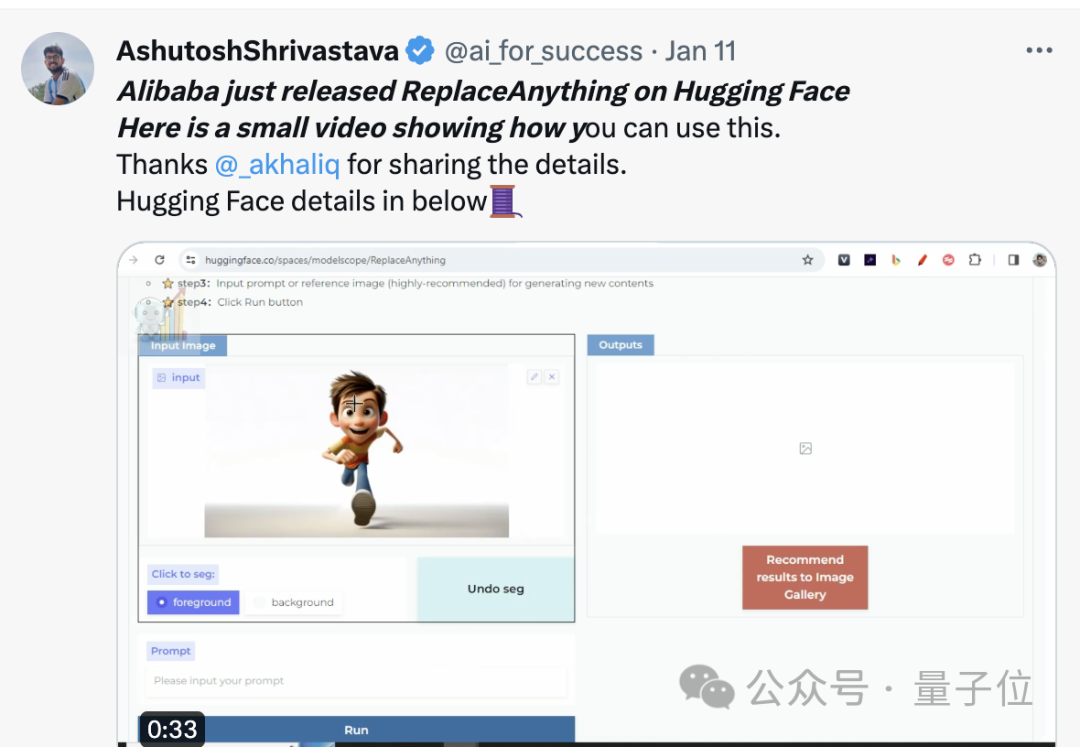This screenshot has height=747, width=1080.
Task: Click the edit pencil icon on input image
Action: [534, 377]
